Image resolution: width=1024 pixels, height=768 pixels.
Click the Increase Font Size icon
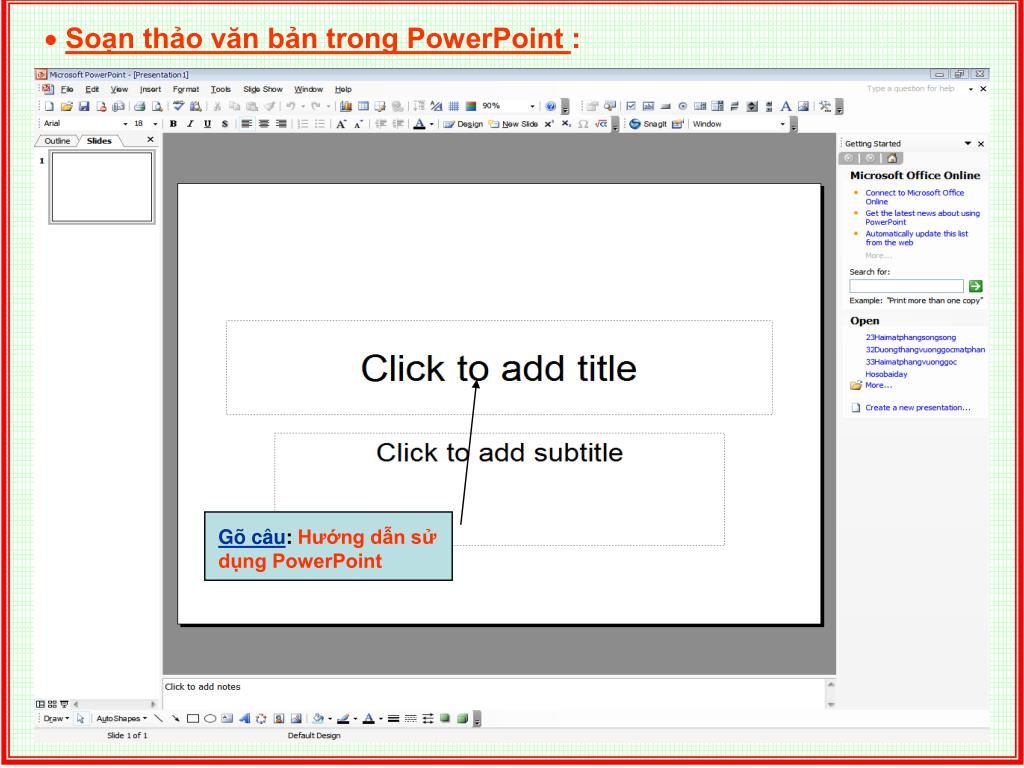click(341, 124)
